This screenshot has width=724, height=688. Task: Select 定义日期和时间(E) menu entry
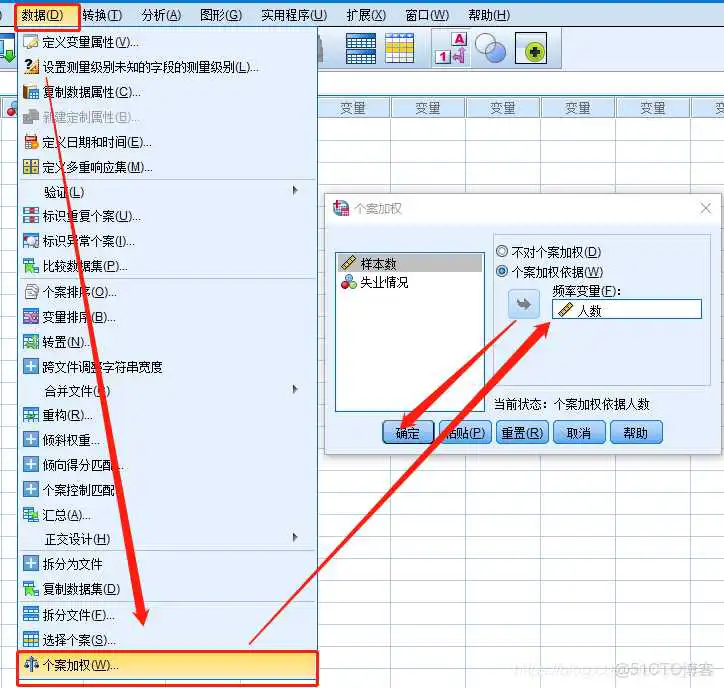coord(168,142)
